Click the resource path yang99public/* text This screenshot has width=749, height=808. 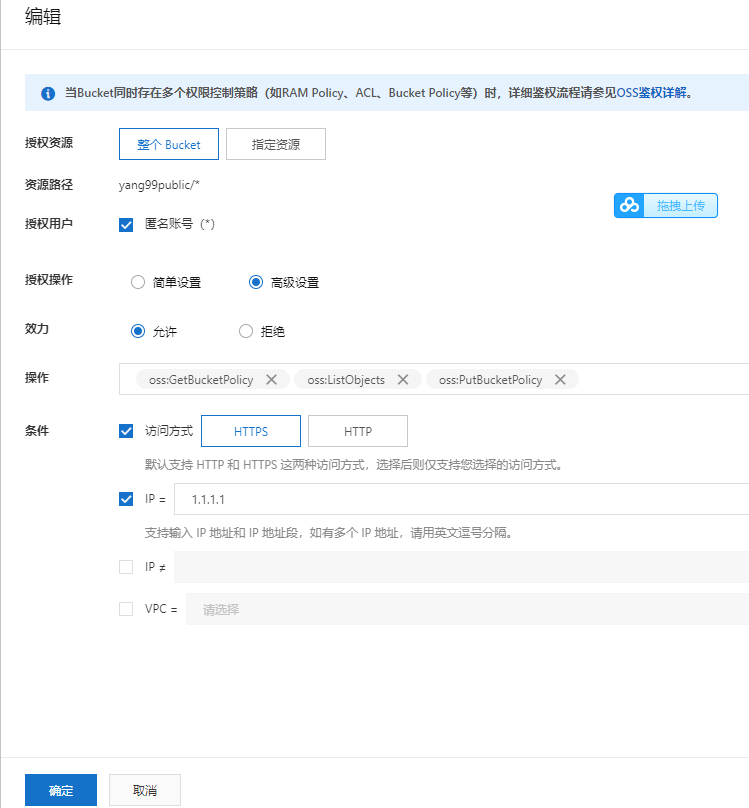pyautogui.click(x=159, y=185)
